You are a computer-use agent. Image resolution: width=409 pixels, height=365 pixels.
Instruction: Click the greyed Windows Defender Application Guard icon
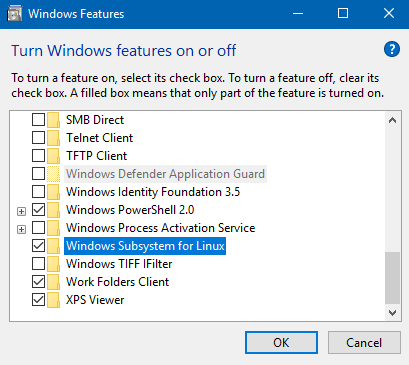tap(53, 174)
